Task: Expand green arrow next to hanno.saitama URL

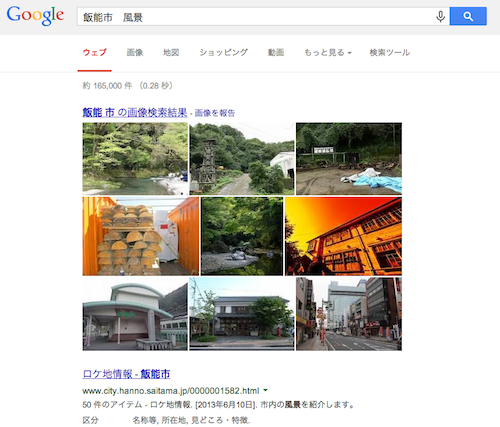Action: pyautogui.click(x=265, y=390)
